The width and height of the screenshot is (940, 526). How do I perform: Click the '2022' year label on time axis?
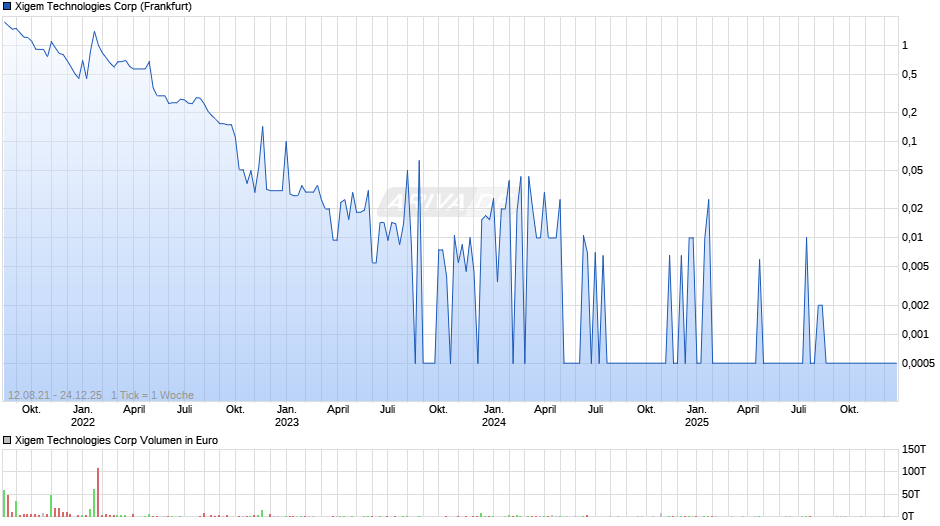pos(83,422)
